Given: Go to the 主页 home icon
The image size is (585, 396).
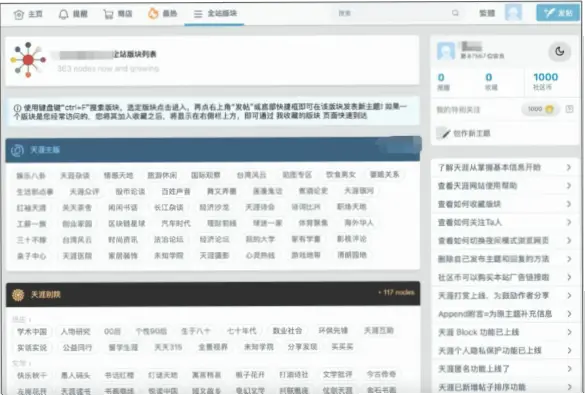Looking at the screenshot, I should click(x=19, y=14).
